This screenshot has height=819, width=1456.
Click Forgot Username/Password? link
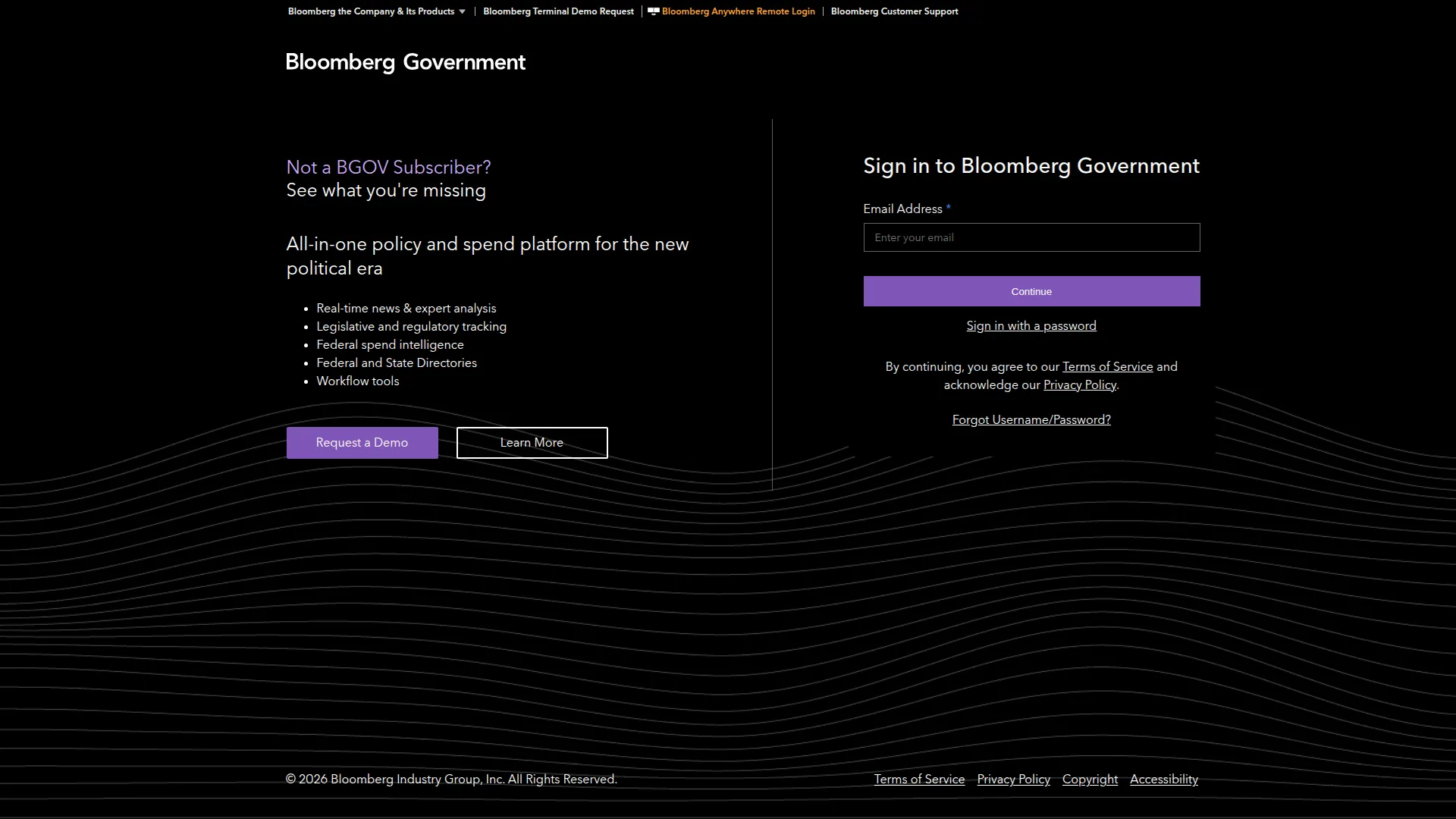pos(1031,420)
